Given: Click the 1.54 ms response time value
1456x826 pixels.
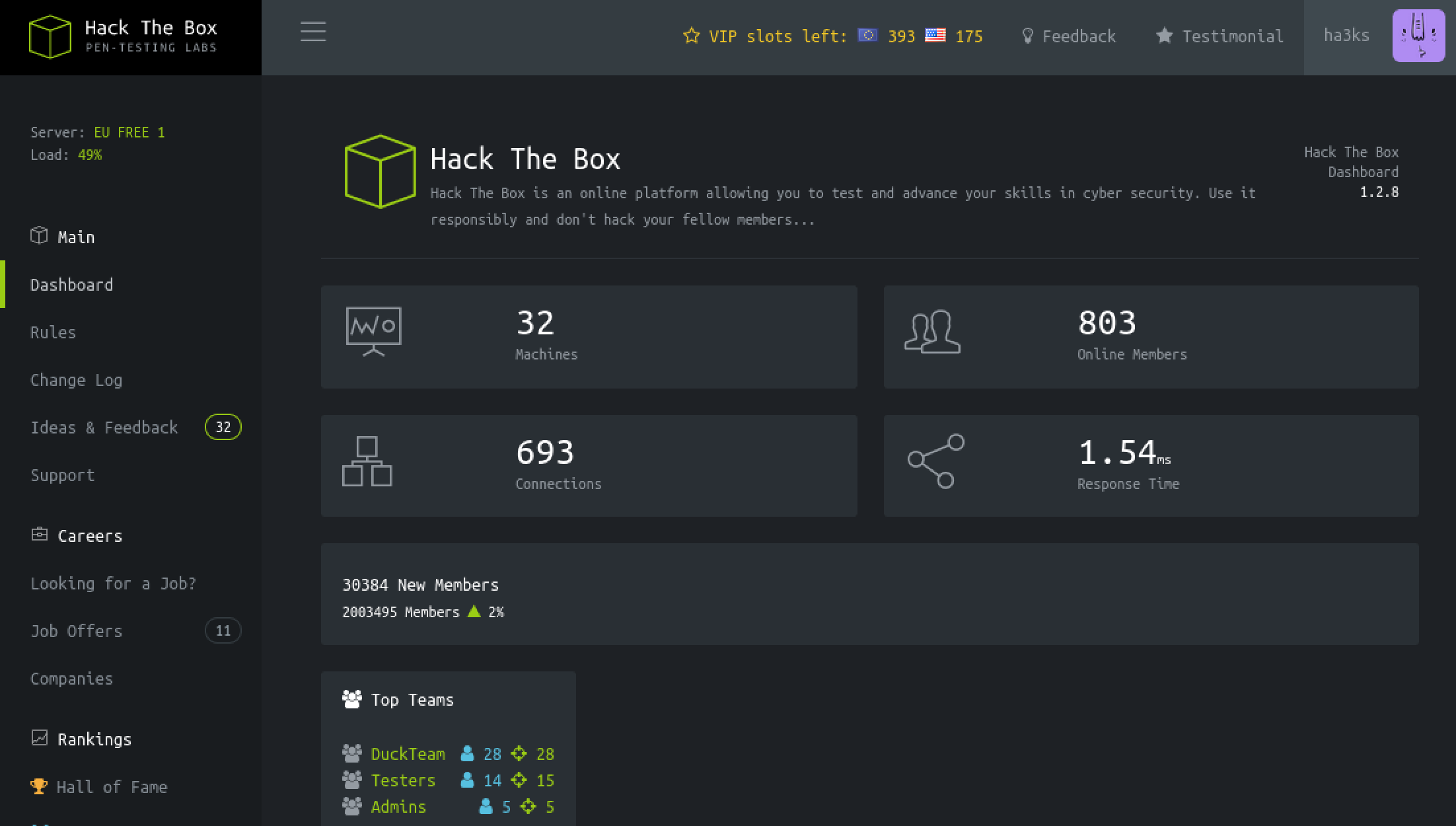Looking at the screenshot, I should pyautogui.click(x=1124, y=453).
